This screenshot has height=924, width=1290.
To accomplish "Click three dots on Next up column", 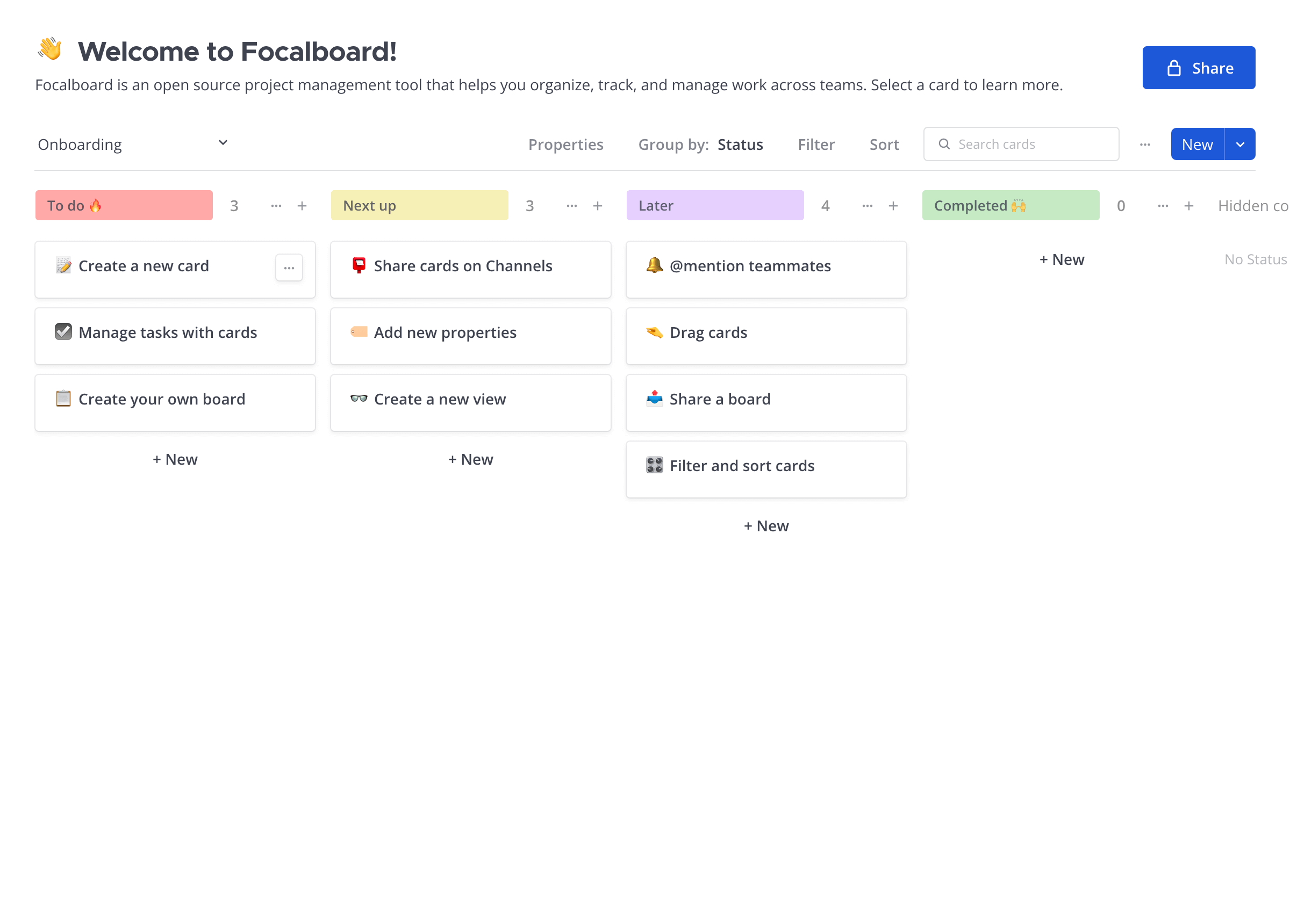I will click(572, 206).
